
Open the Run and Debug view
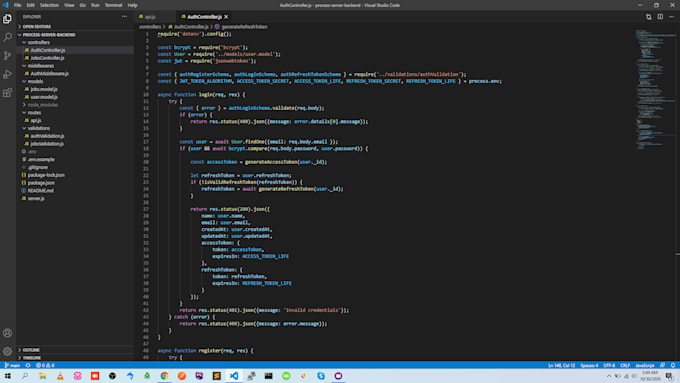pos(7,74)
